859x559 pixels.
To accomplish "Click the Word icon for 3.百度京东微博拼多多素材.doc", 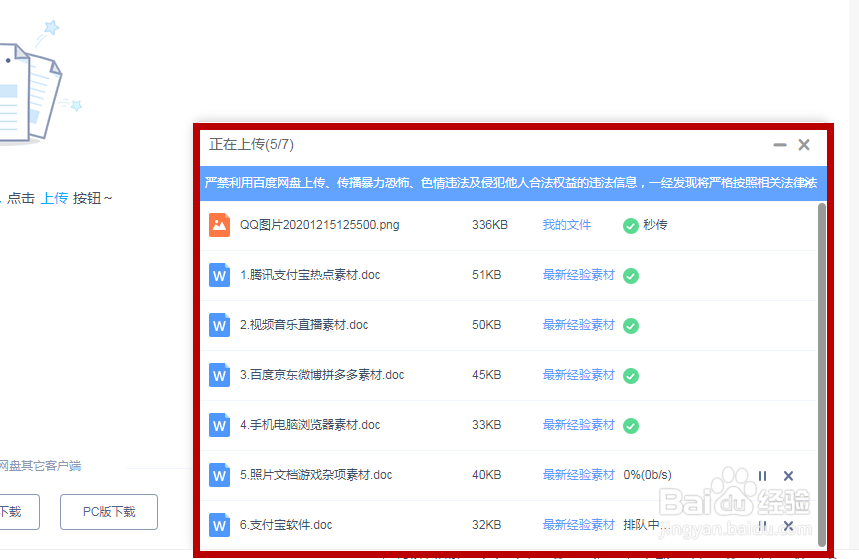I will pyautogui.click(x=219, y=375).
